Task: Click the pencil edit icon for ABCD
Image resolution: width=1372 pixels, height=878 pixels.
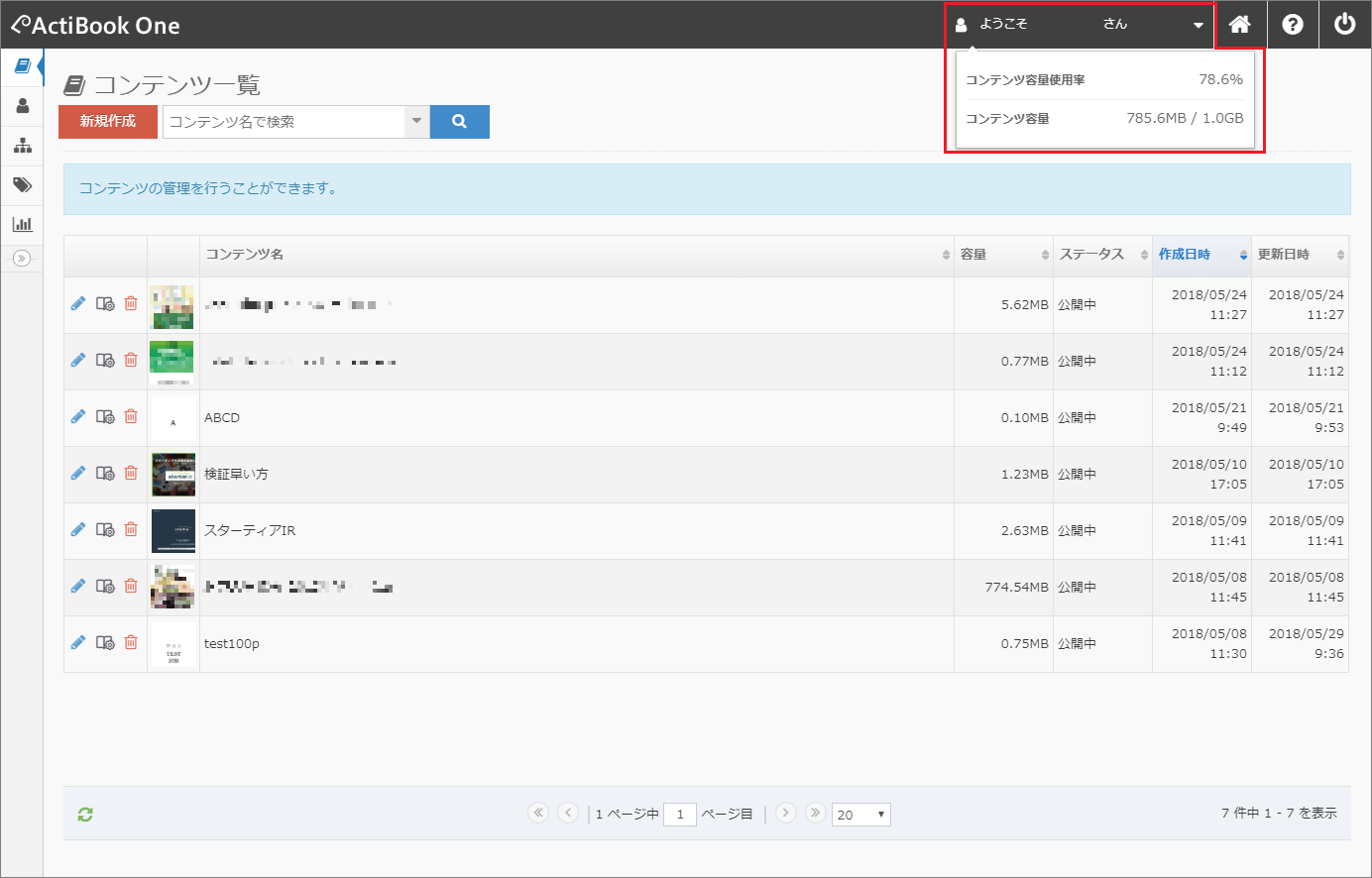Action: tap(78, 417)
